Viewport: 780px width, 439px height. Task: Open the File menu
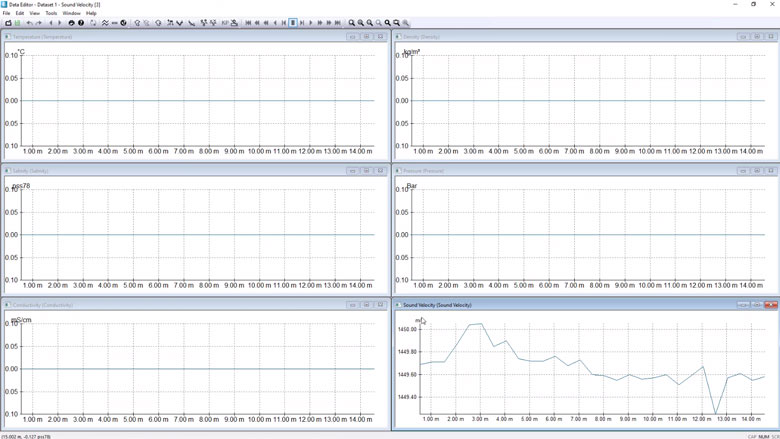(6, 13)
